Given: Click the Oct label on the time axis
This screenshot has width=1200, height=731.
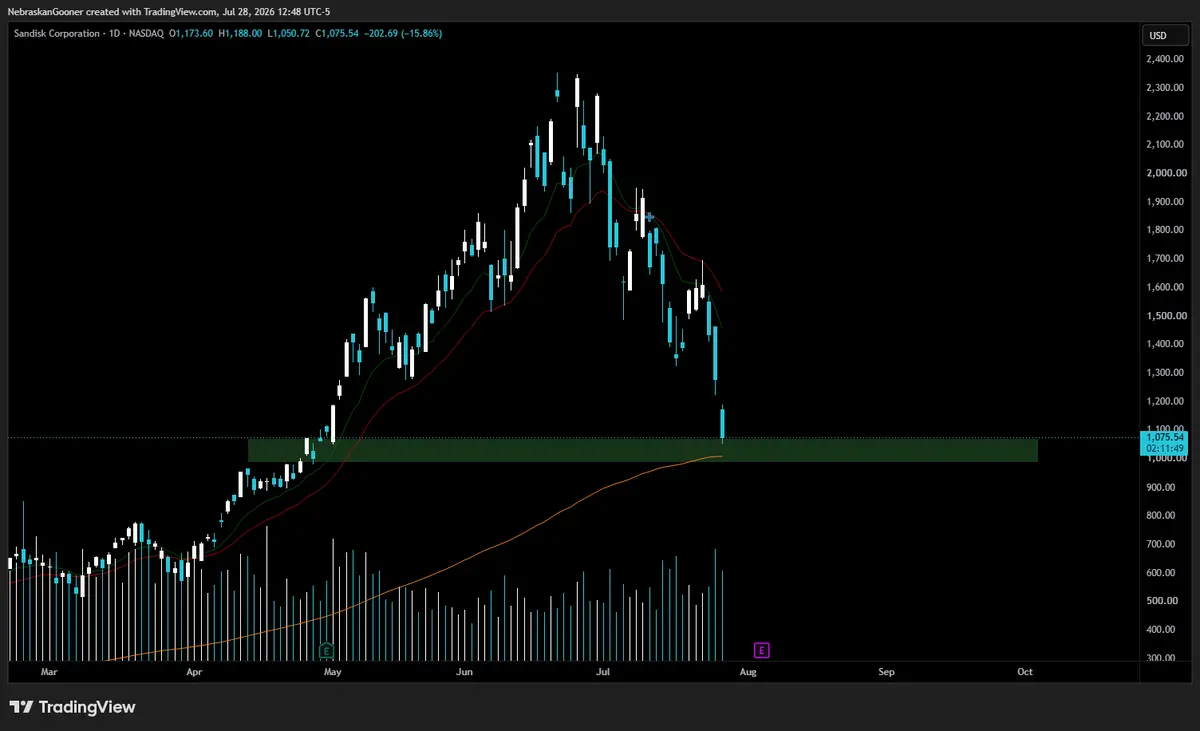Looking at the screenshot, I should tap(1025, 673).
